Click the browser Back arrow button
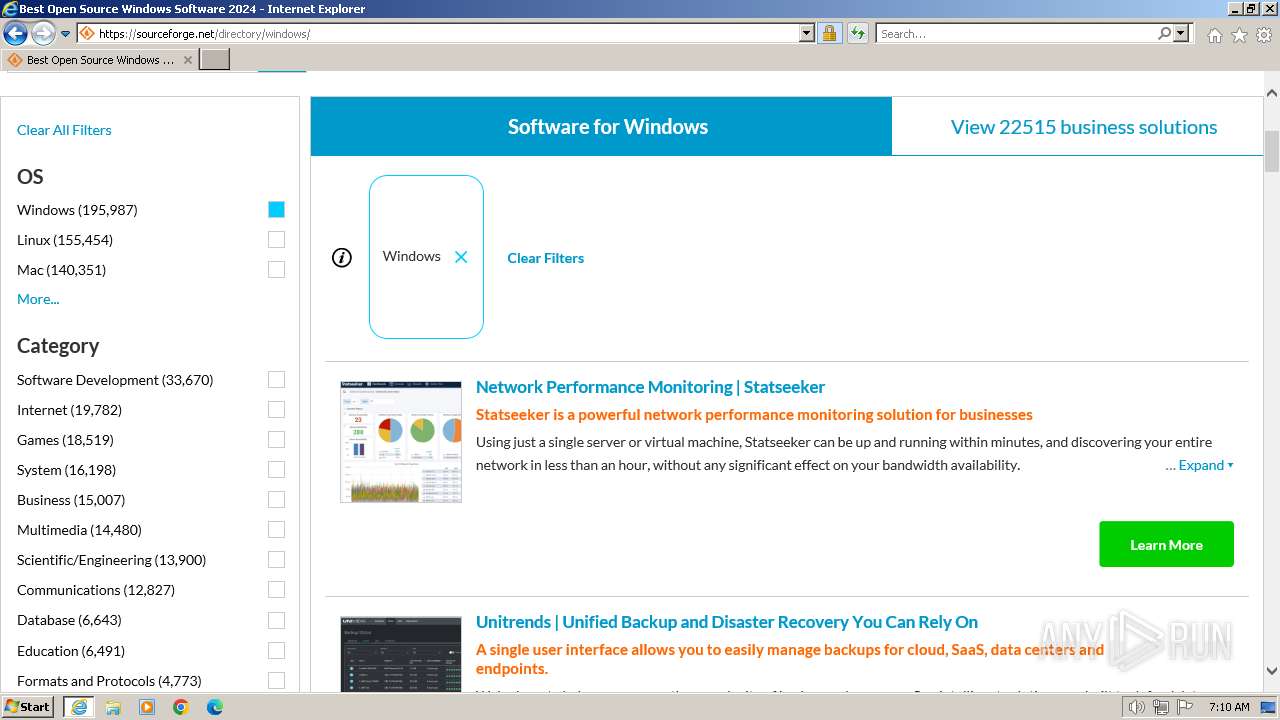This screenshot has width=1280, height=720. click(x=16, y=34)
